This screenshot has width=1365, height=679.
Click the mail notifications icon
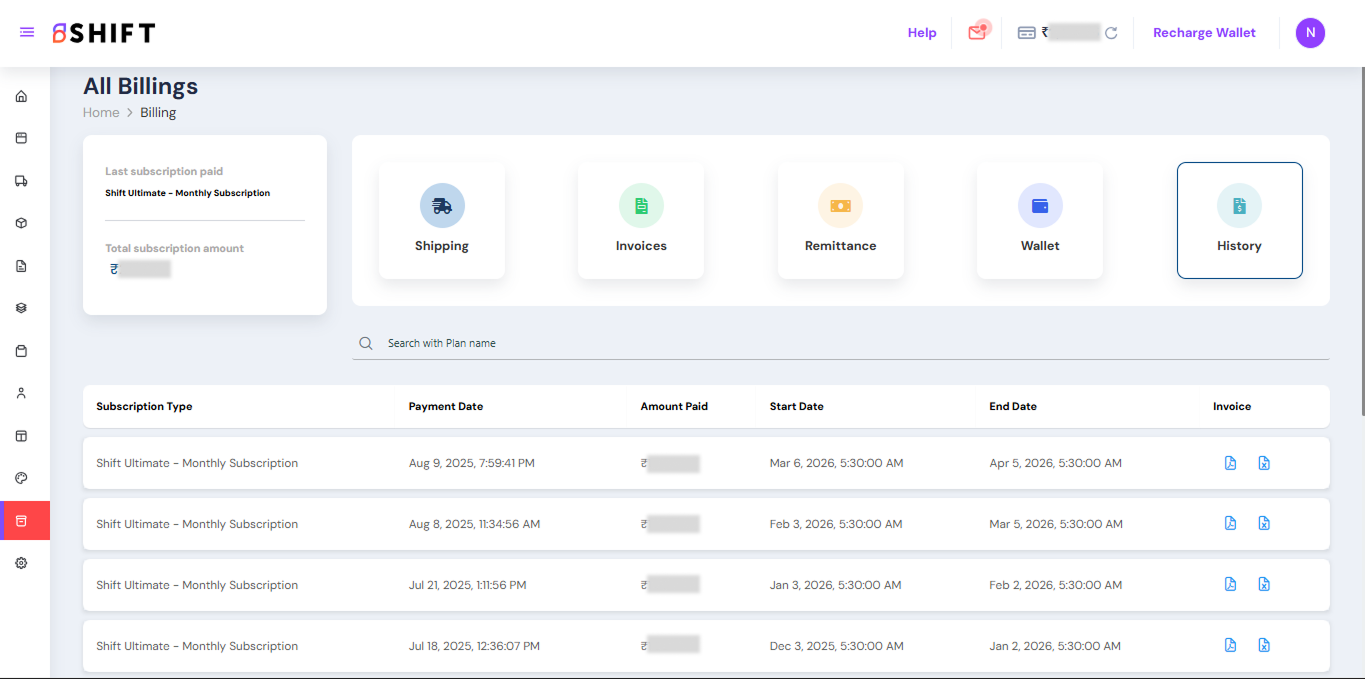coord(977,33)
